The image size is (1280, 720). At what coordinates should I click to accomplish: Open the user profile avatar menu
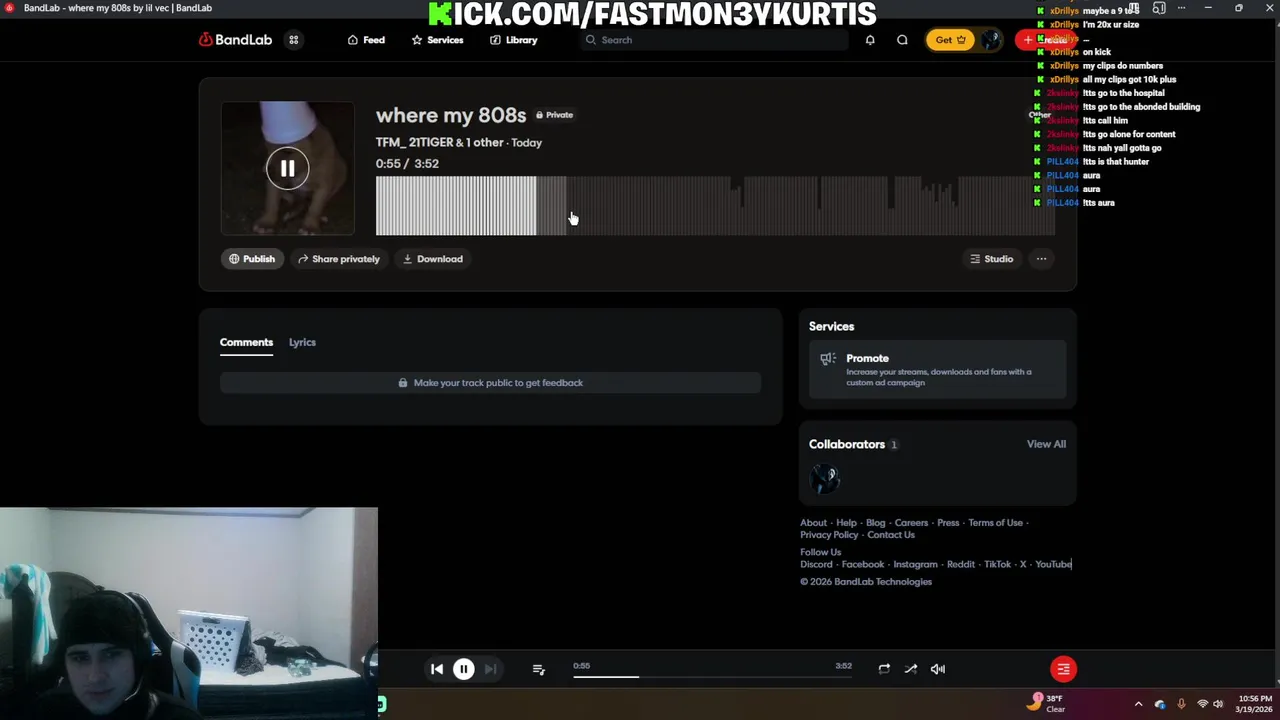click(991, 40)
